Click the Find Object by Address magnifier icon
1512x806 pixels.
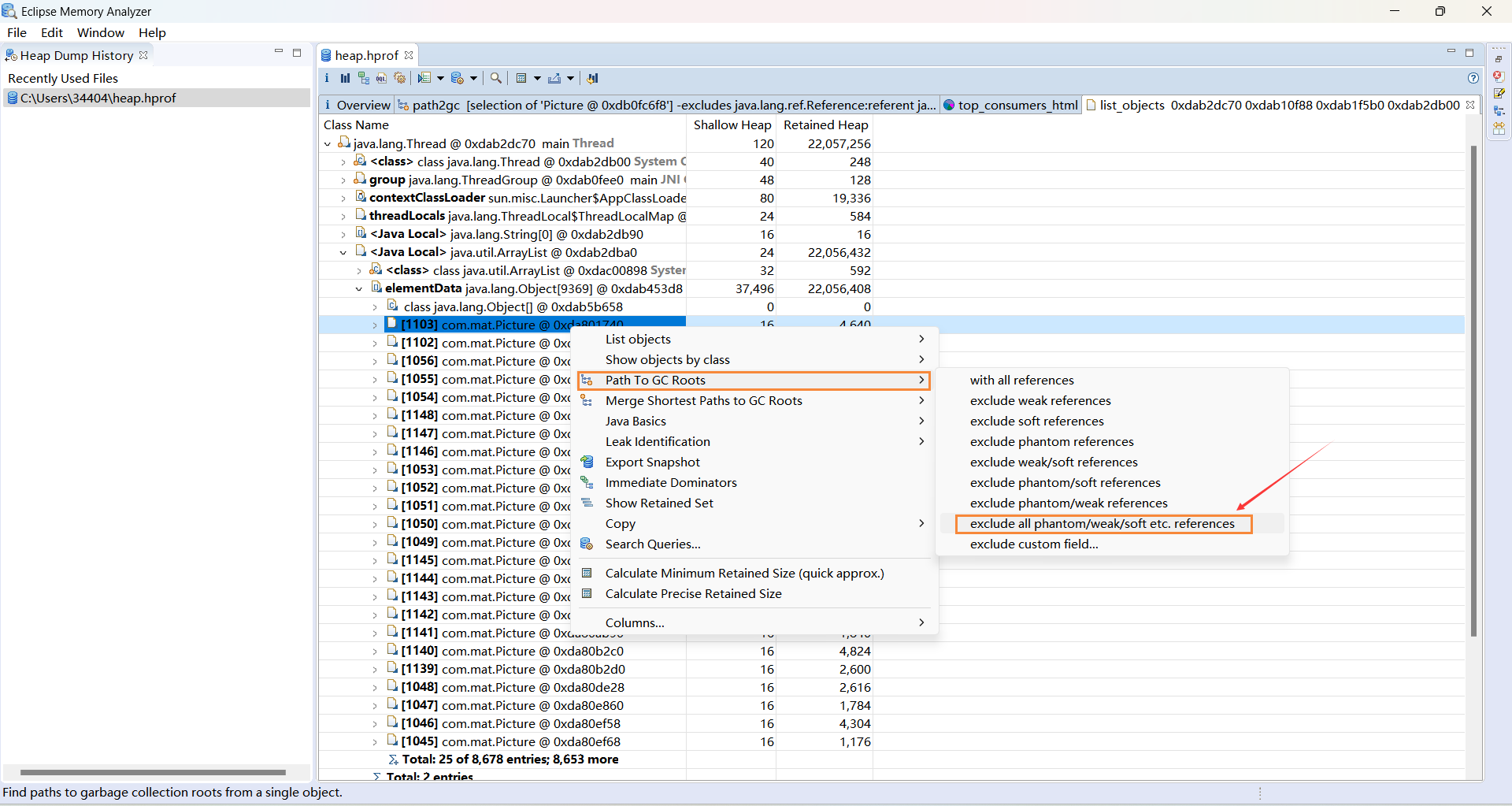click(x=495, y=78)
